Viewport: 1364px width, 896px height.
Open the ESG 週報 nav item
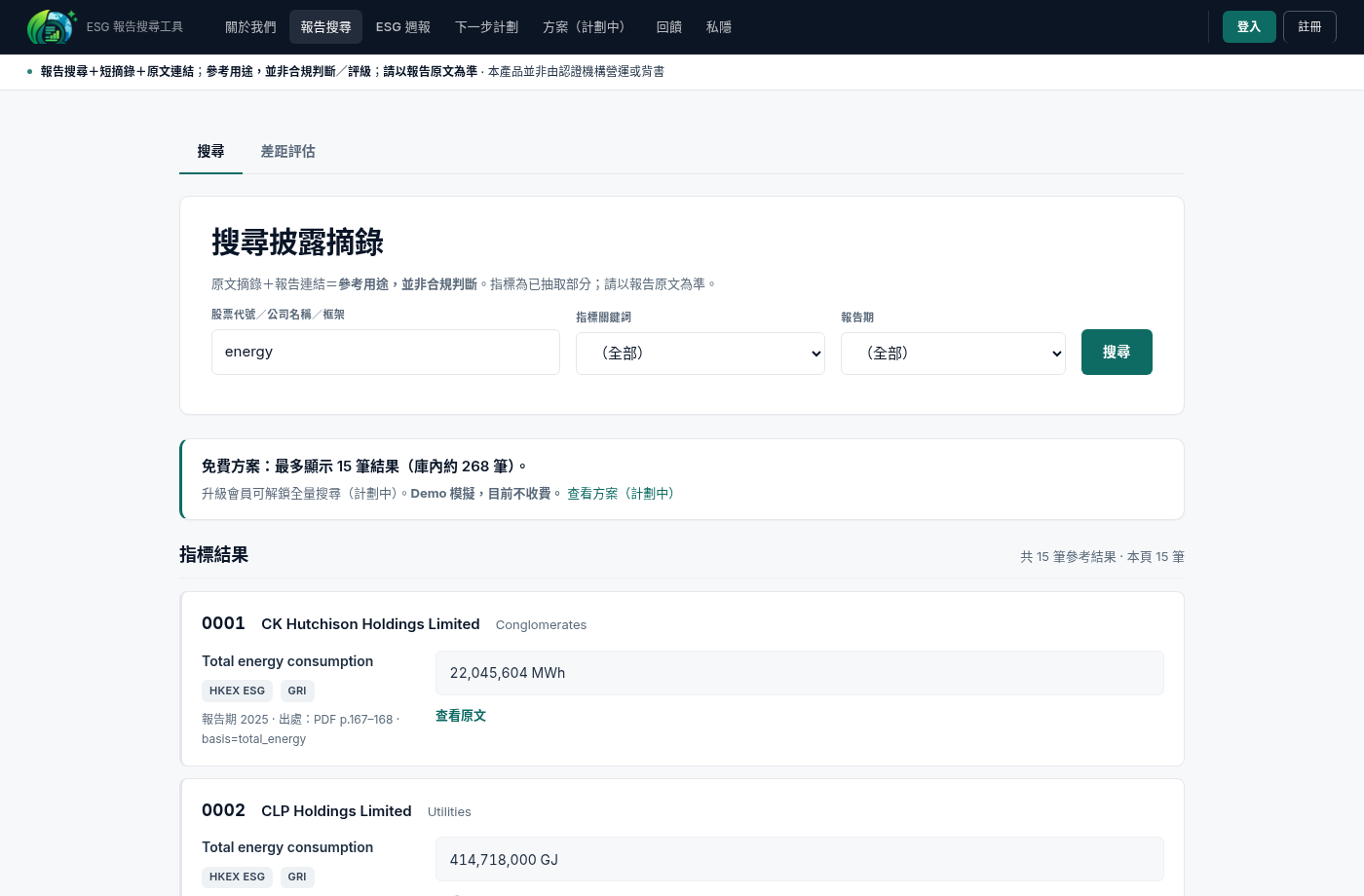coord(403,27)
